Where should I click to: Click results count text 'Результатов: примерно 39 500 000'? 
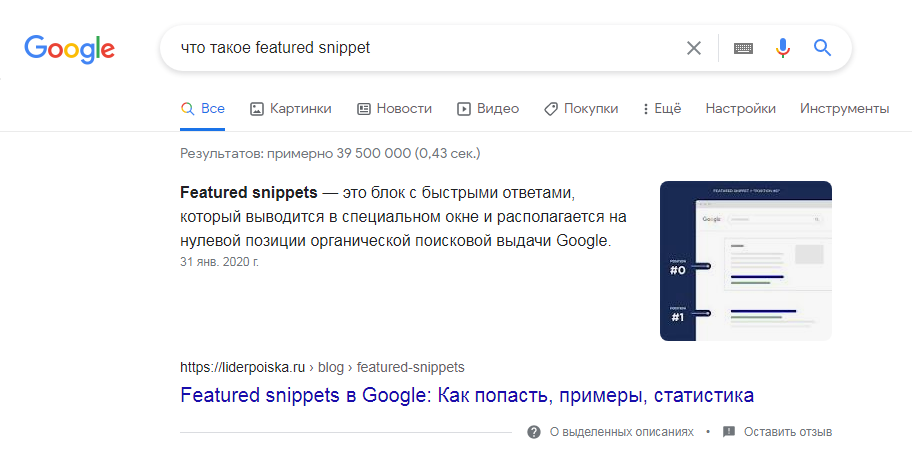click(295, 154)
